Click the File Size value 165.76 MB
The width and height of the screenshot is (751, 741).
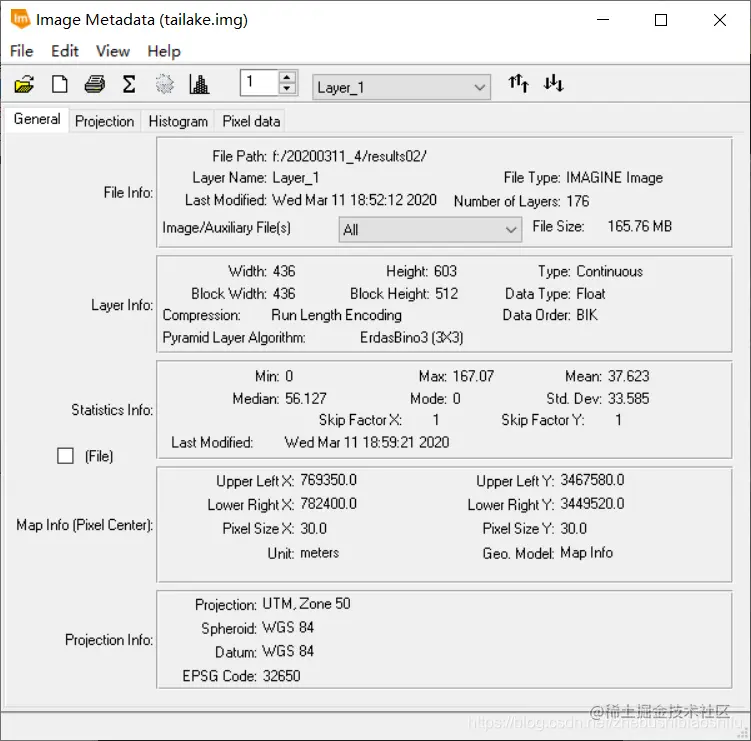[640, 226]
